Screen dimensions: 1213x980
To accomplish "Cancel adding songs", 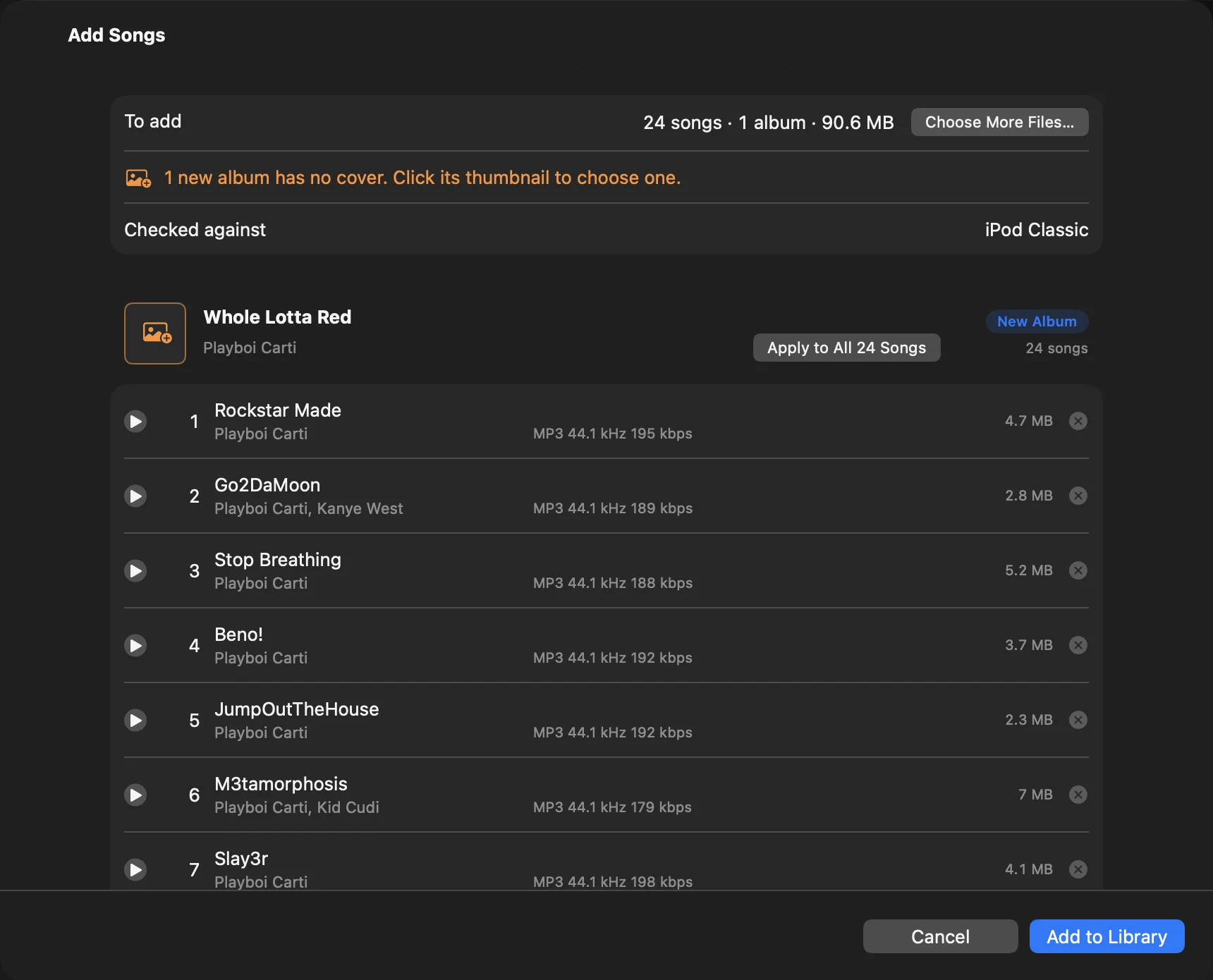I will pyautogui.click(x=940, y=936).
